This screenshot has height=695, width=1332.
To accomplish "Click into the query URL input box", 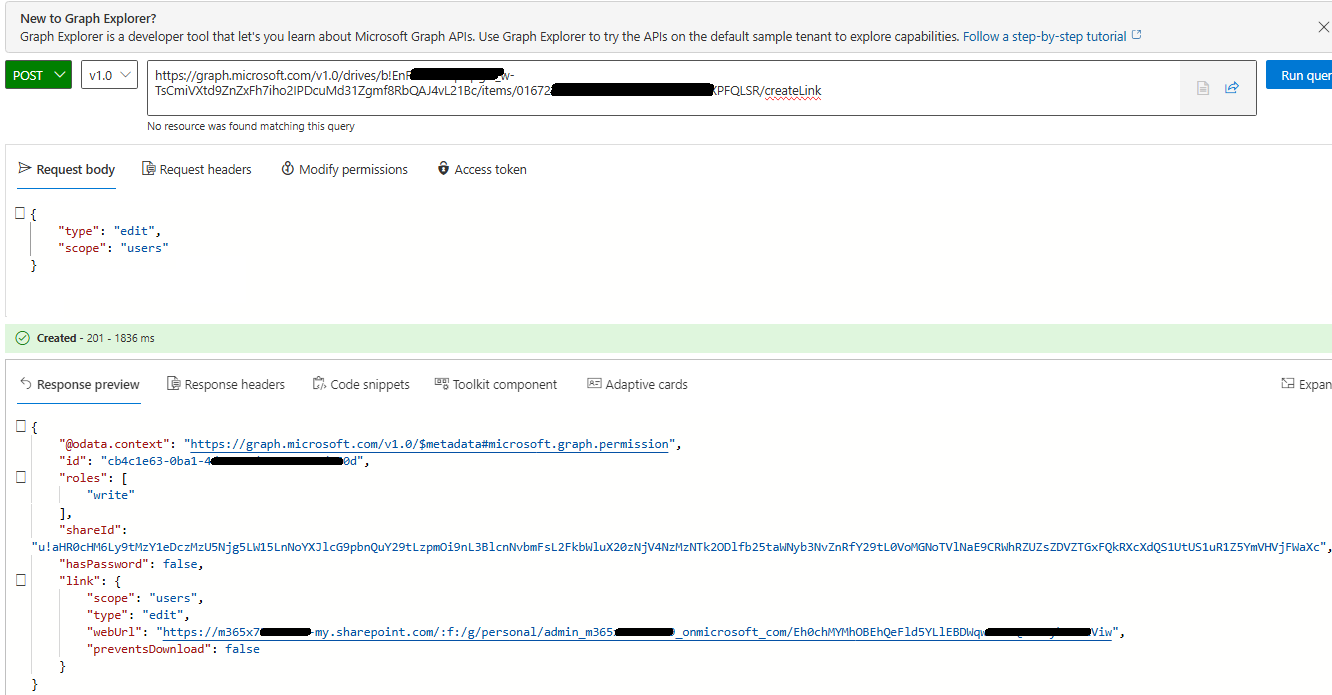I will tap(663, 88).
